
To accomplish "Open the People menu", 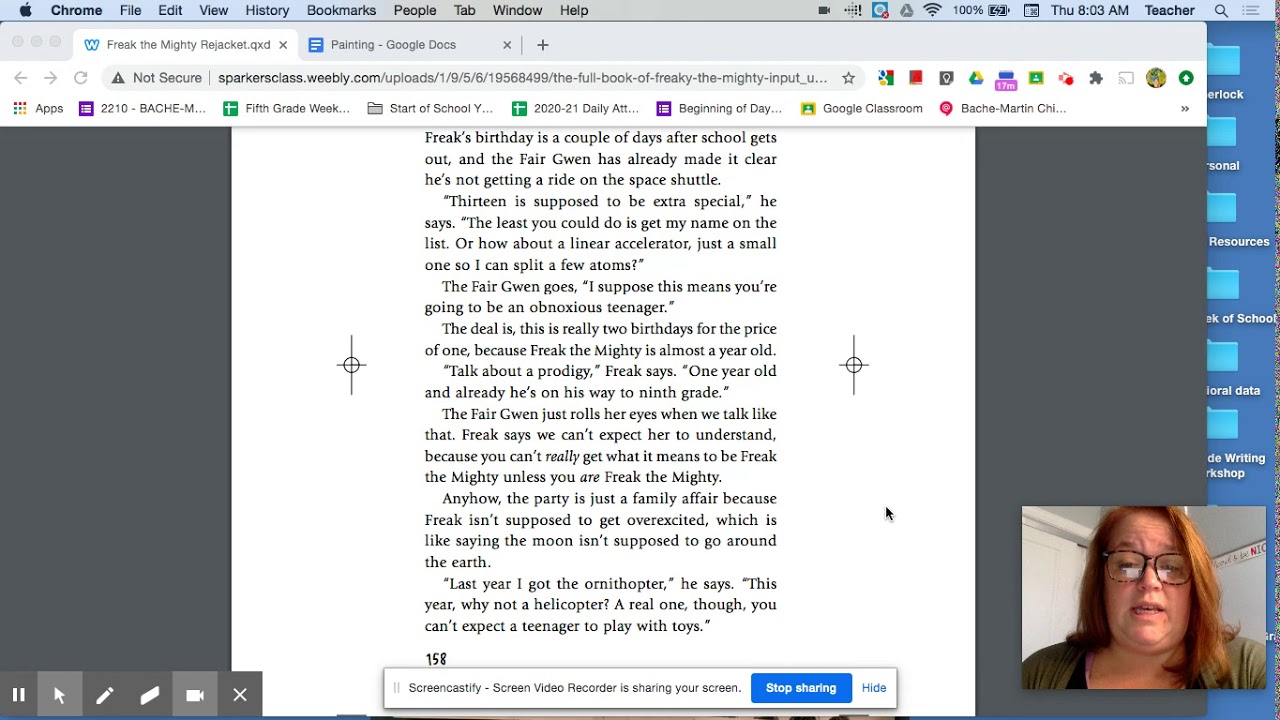I will tap(414, 10).
